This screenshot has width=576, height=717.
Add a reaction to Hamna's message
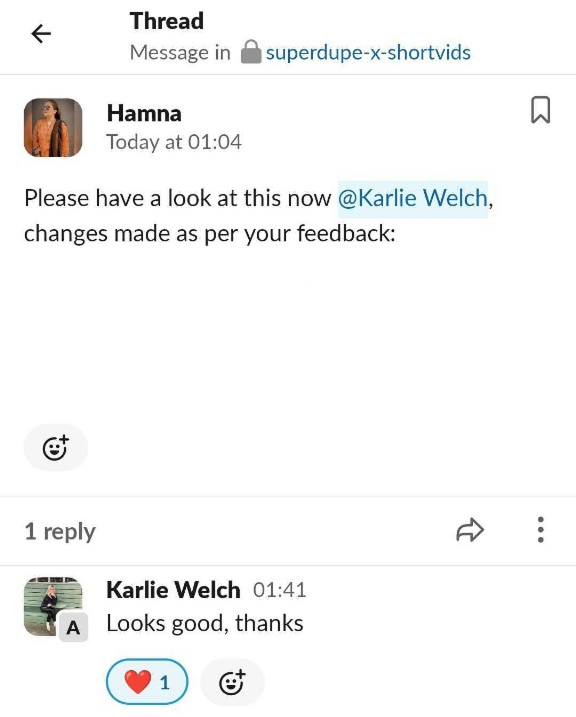(55, 448)
